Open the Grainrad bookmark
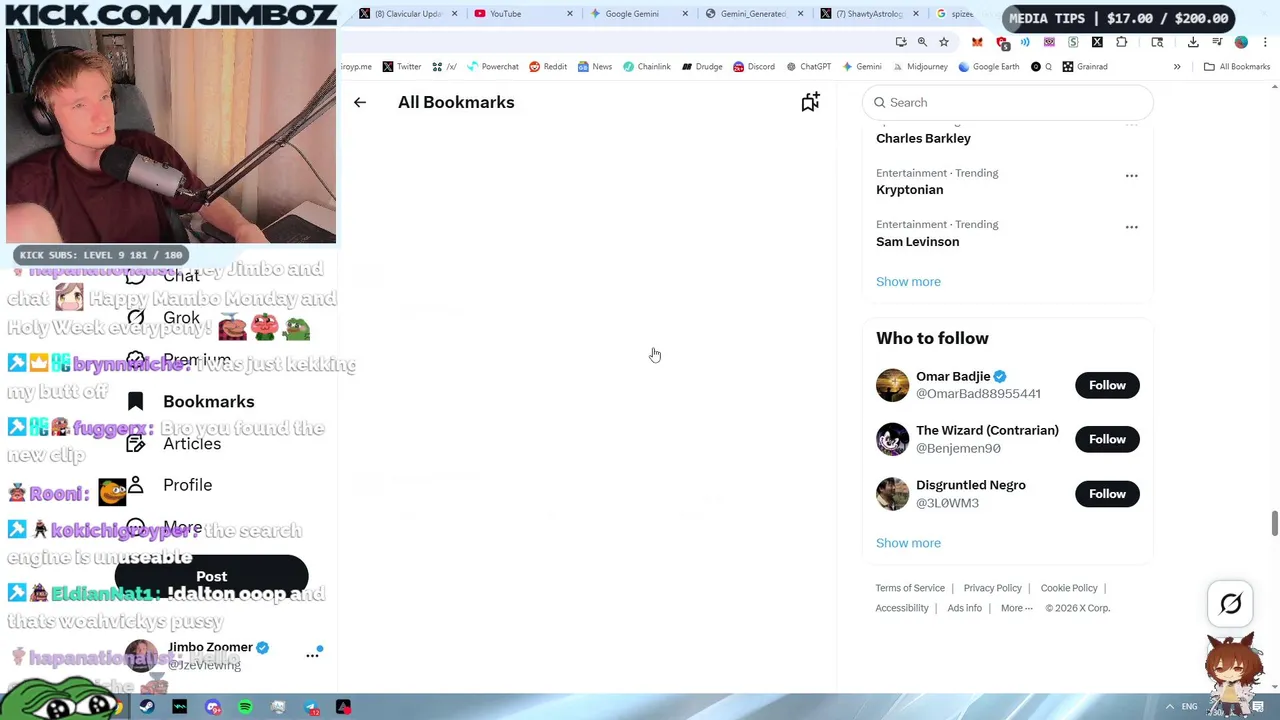Image resolution: width=1280 pixels, height=720 pixels. pyautogui.click(x=1084, y=67)
